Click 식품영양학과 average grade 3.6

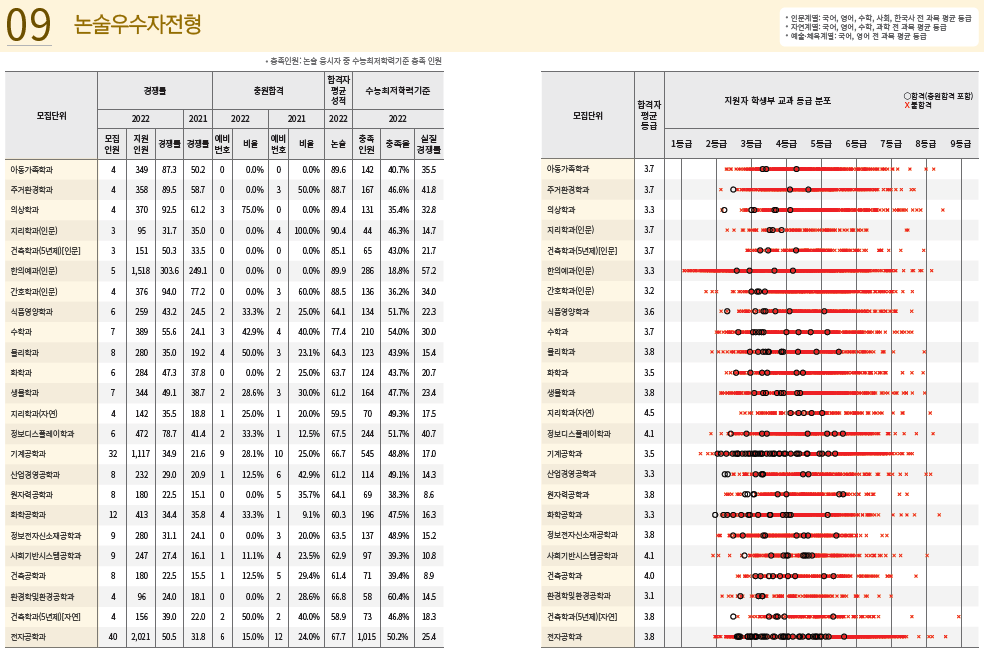point(649,311)
